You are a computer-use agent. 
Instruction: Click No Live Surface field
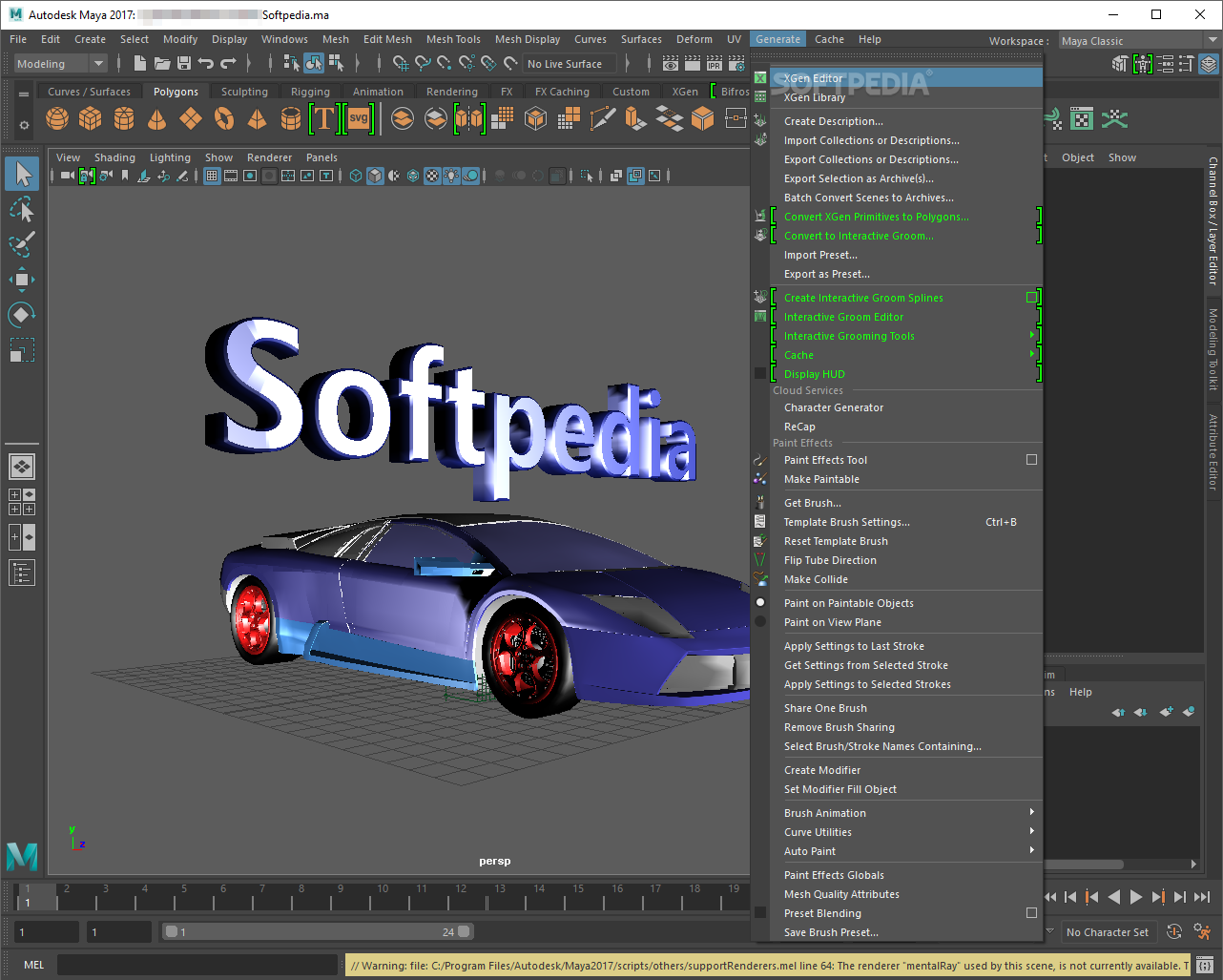click(x=570, y=64)
